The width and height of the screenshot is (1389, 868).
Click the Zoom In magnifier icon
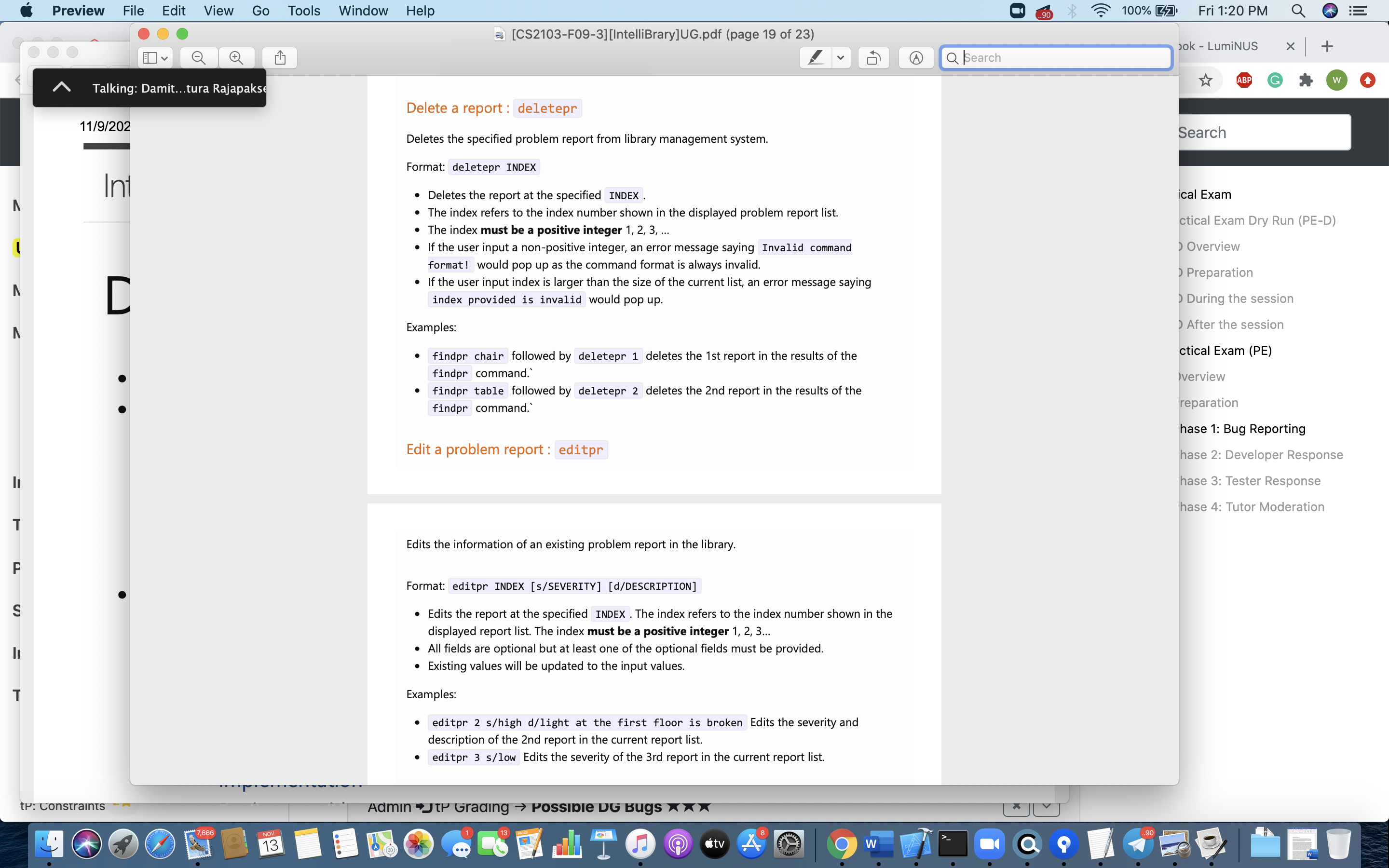[x=236, y=57]
